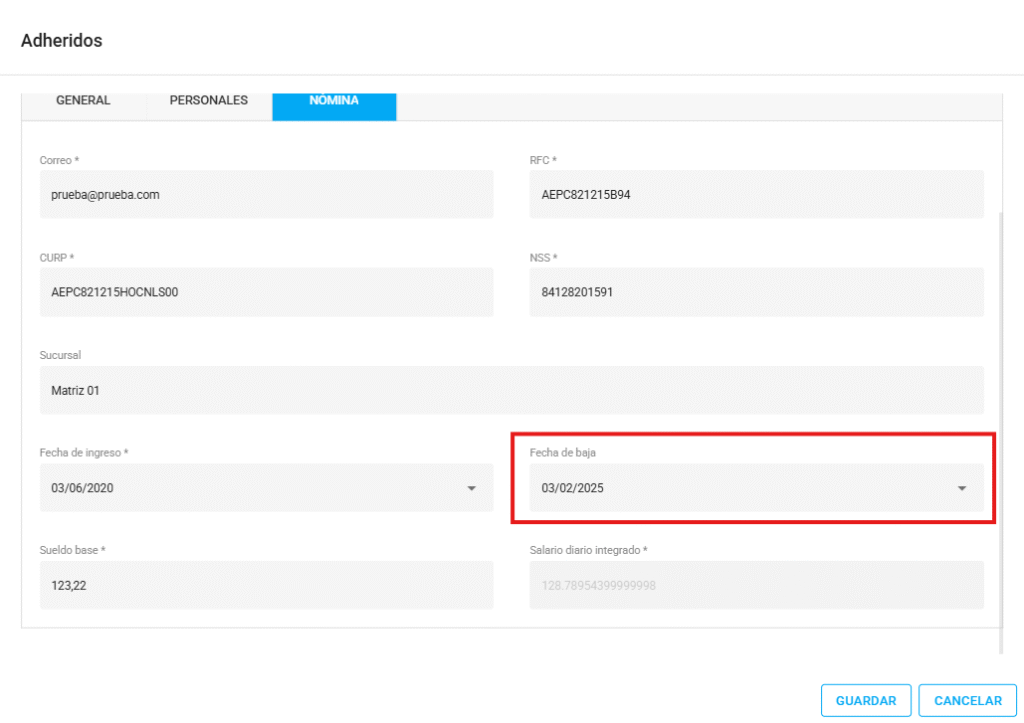
Task: Expand the Fecha de ingreso dropdown arrow
Action: click(x=471, y=488)
